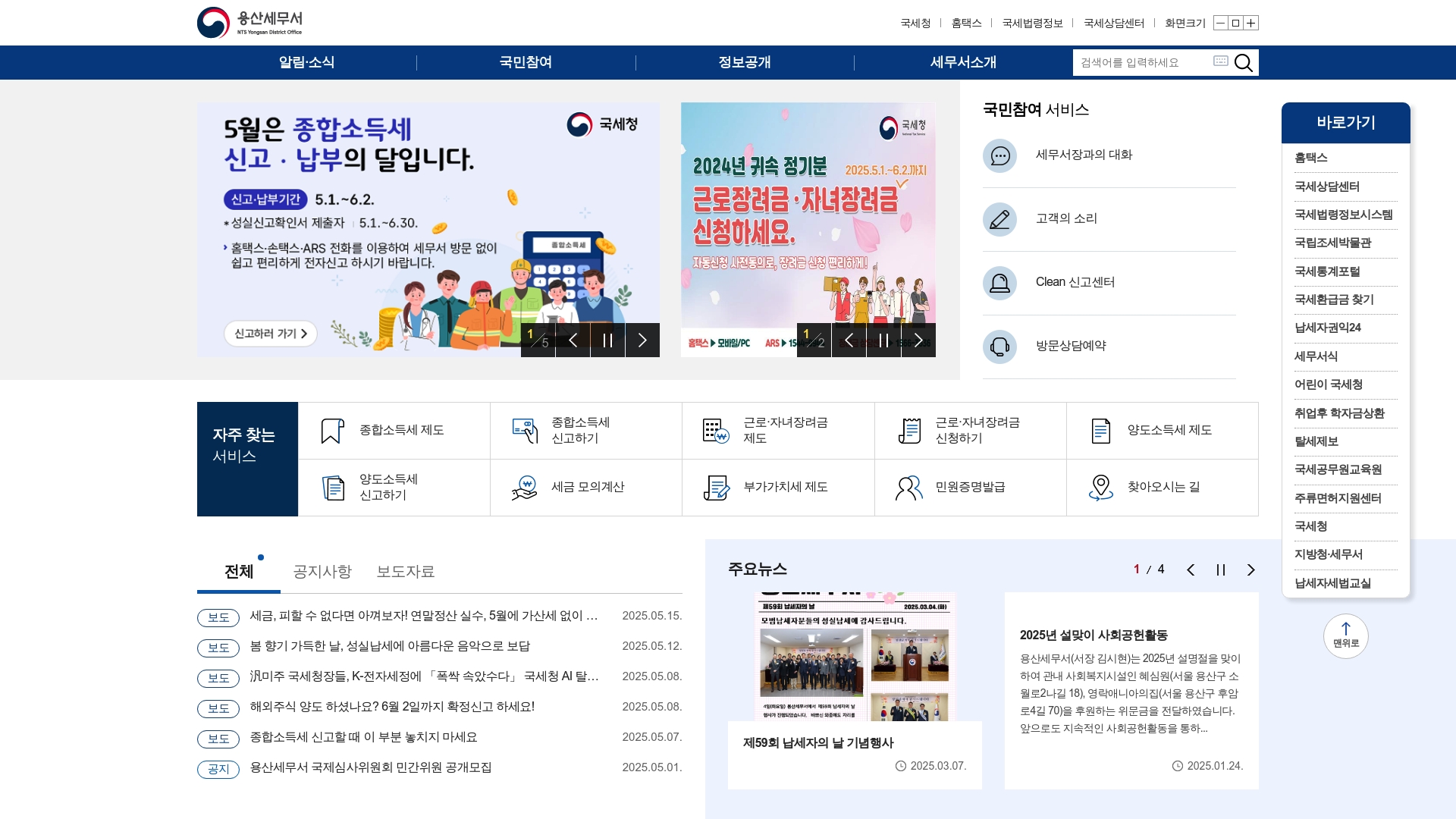
Task: Click the 세금 모의계산 hand-coin icon
Action: (x=525, y=488)
